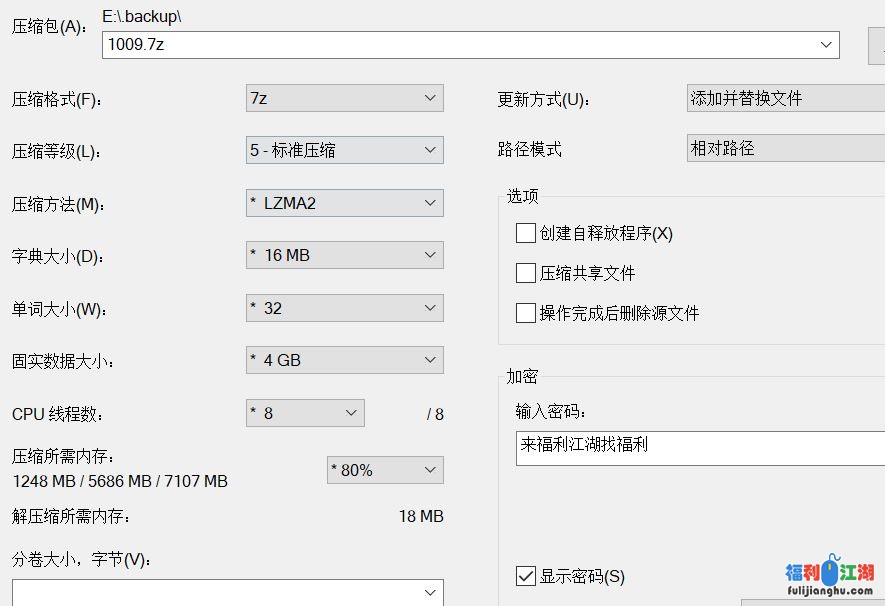Enable the 压缩共享文件 checkbox
Image resolution: width=885 pixels, height=606 pixels.
tap(526, 273)
